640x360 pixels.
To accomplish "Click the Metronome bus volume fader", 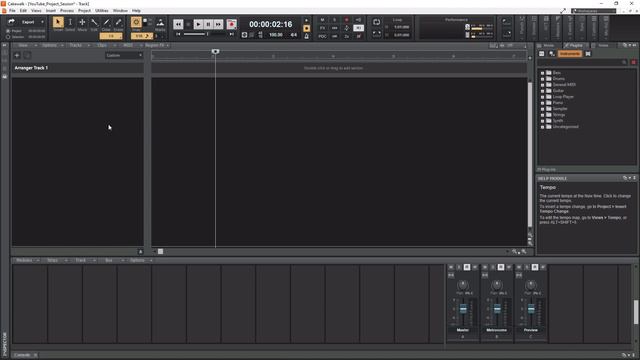I will click(x=497, y=309).
